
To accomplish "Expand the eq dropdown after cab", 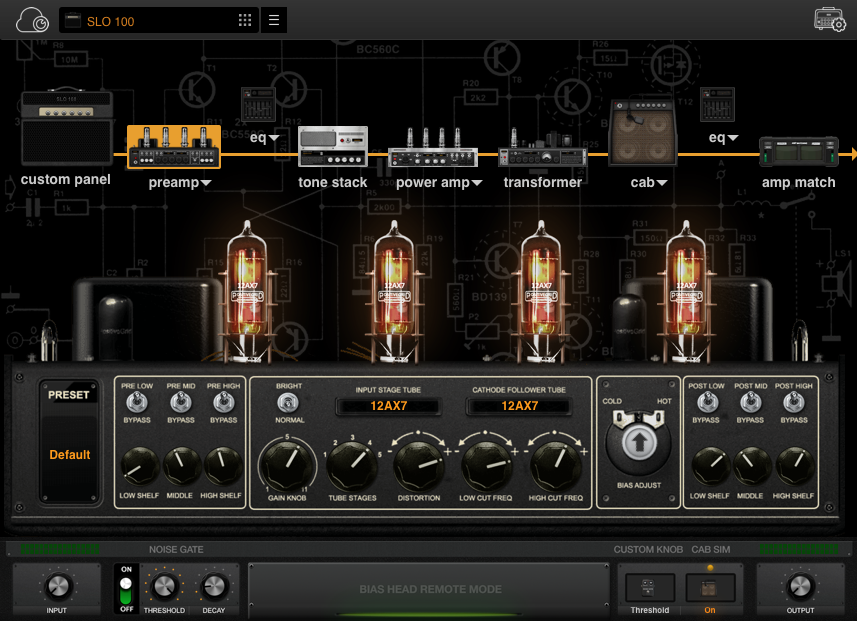I will click(x=722, y=138).
